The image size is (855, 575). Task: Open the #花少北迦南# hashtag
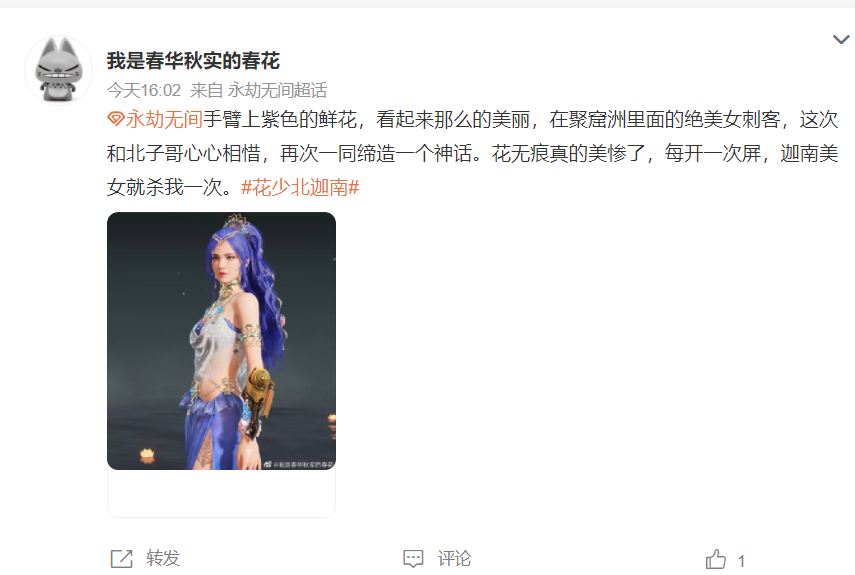(300, 187)
